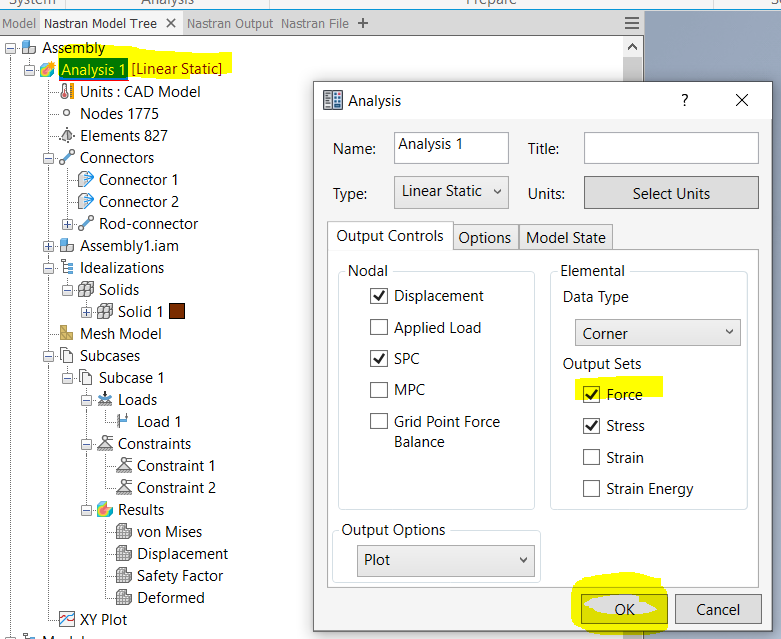Toggle the SPC checkbox
Viewport: 781px width, 639px height.
[379, 359]
